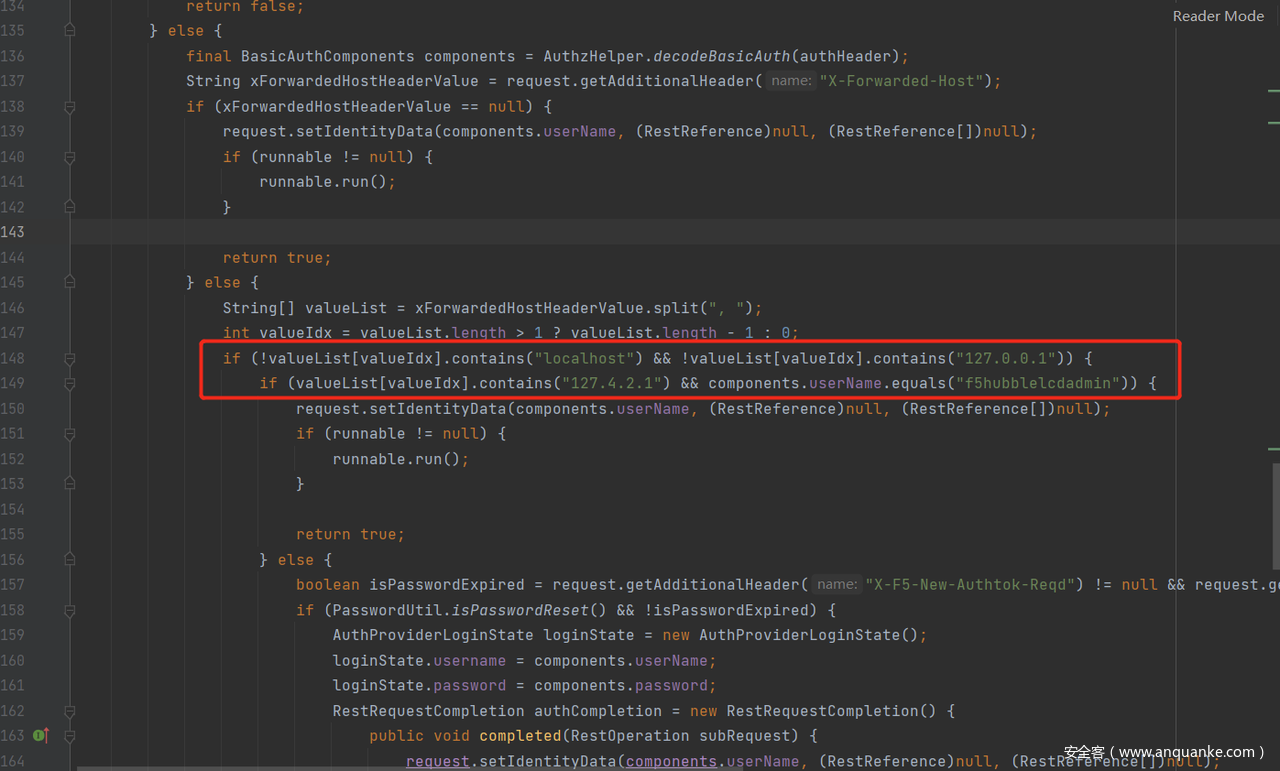1280x771 pixels.
Task: Collapse the if block at line 149
Action: [x=69, y=384]
